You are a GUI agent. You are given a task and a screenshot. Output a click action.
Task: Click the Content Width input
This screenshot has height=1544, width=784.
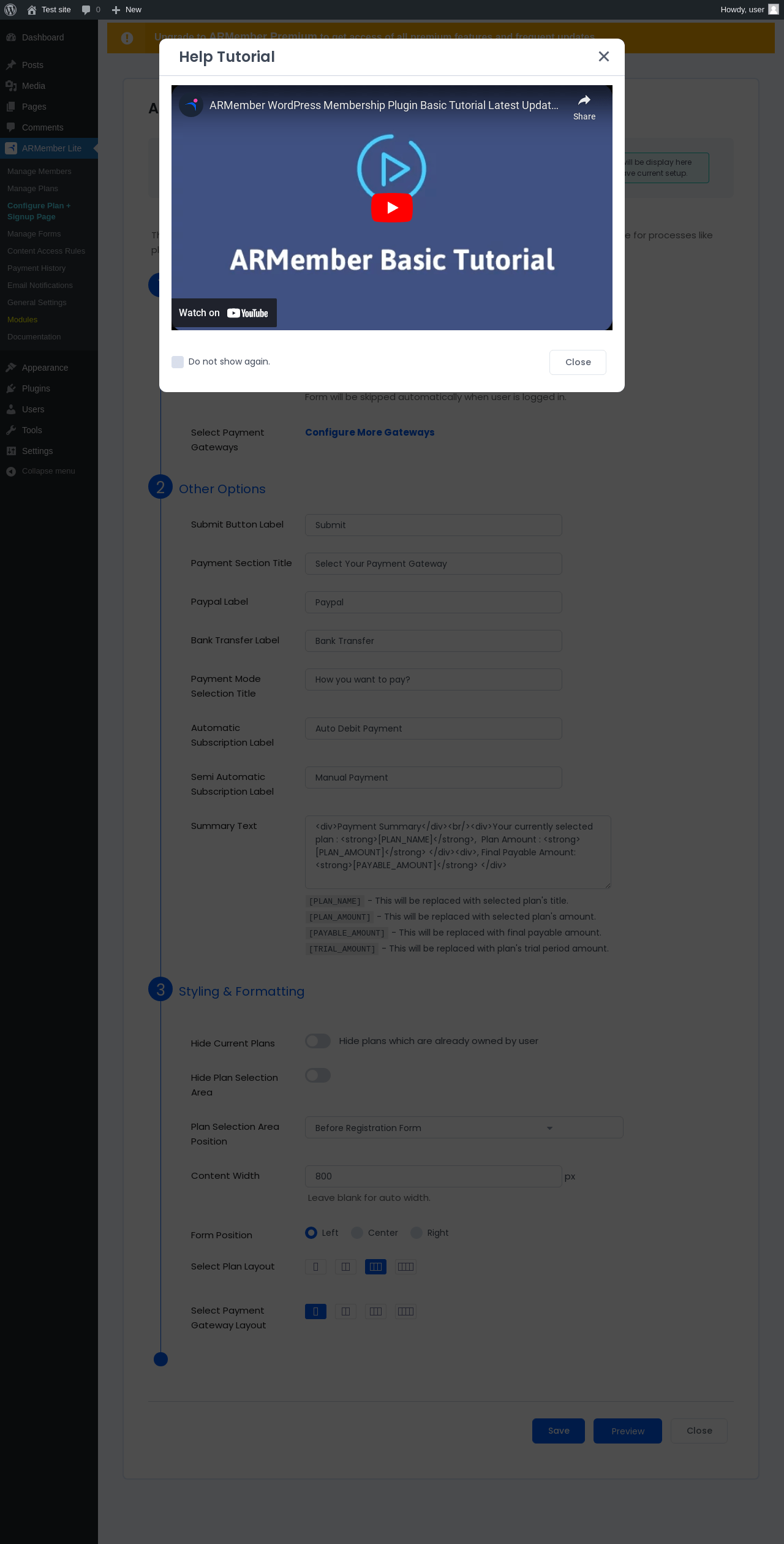(434, 1176)
